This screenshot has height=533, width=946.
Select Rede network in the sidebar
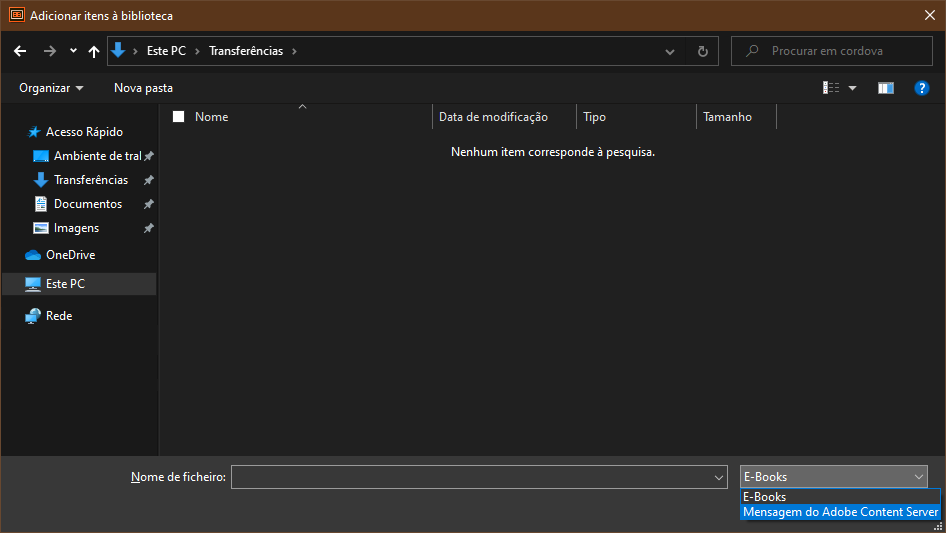click(59, 316)
